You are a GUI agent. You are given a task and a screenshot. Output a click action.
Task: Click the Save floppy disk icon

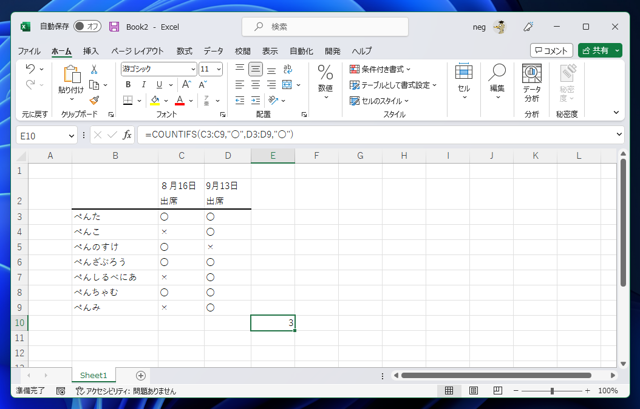point(114,27)
